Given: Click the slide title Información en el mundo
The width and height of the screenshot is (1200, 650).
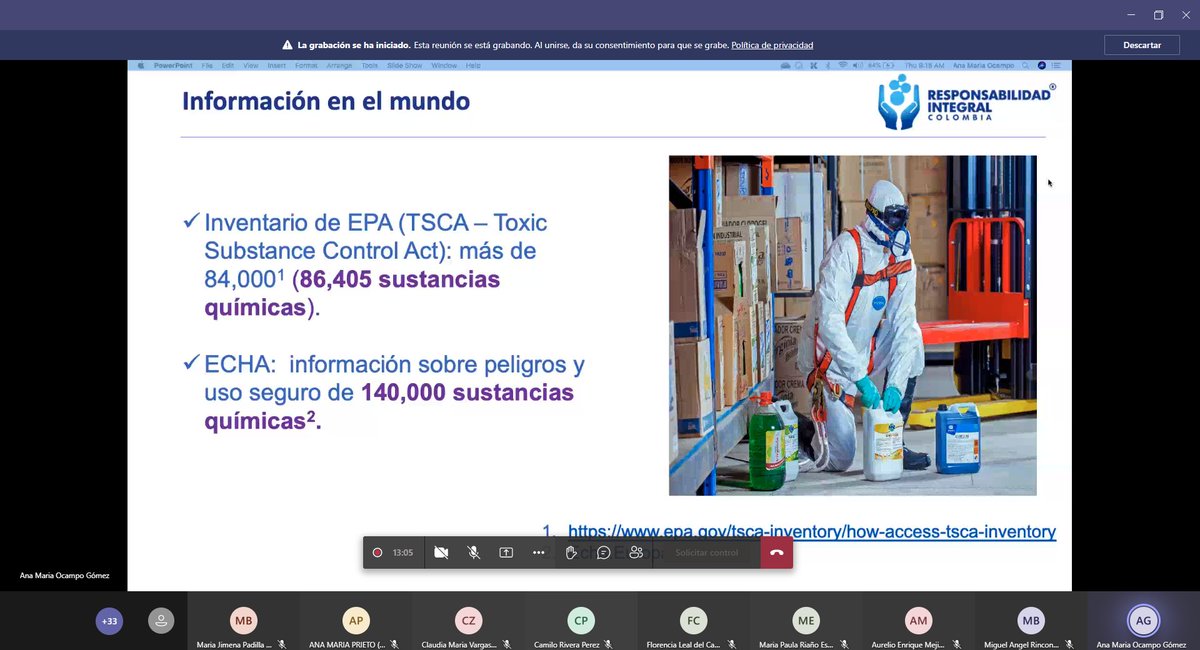Looking at the screenshot, I should [326, 101].
